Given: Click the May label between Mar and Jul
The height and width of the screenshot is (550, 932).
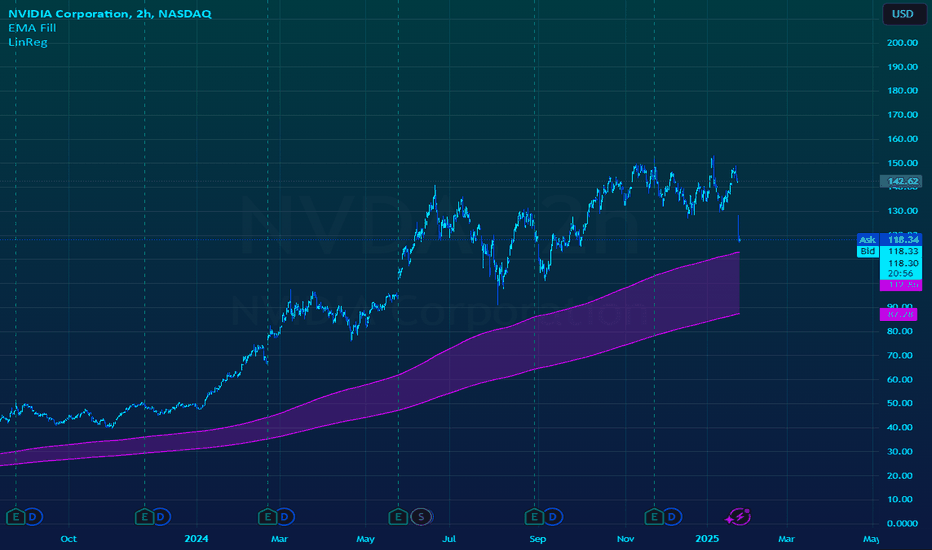Looking at the screenshot, I should 365,539.
